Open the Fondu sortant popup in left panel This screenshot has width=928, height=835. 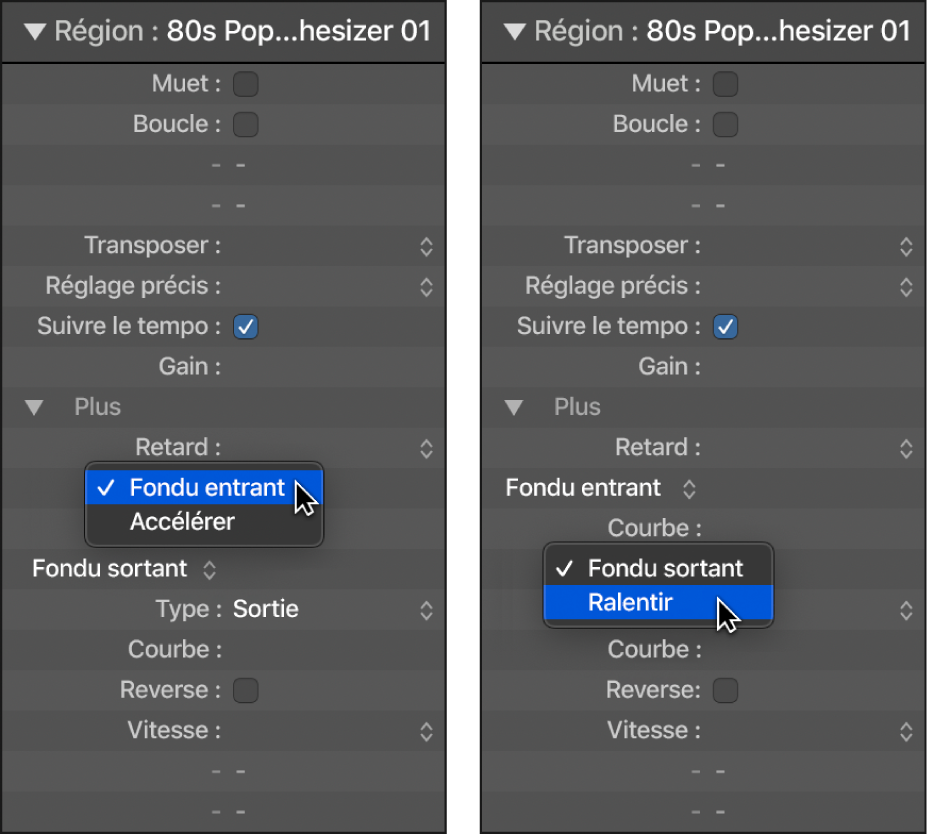124,569
